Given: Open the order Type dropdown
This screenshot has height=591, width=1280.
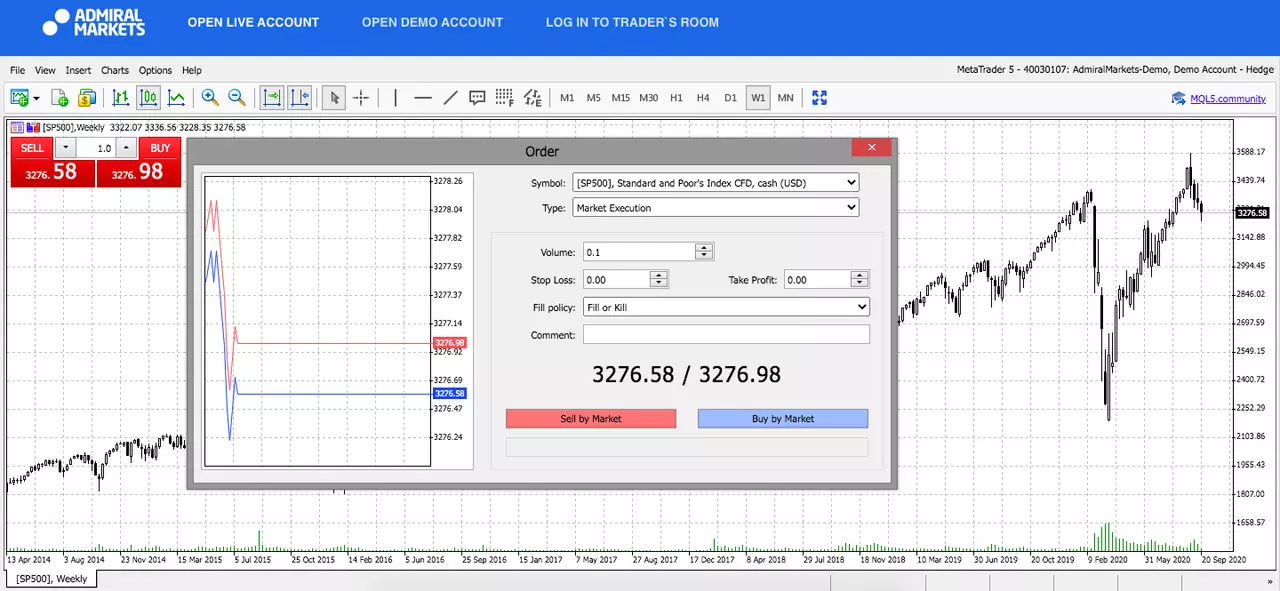Looking at the screenshot, I should (x=715, y=208).
